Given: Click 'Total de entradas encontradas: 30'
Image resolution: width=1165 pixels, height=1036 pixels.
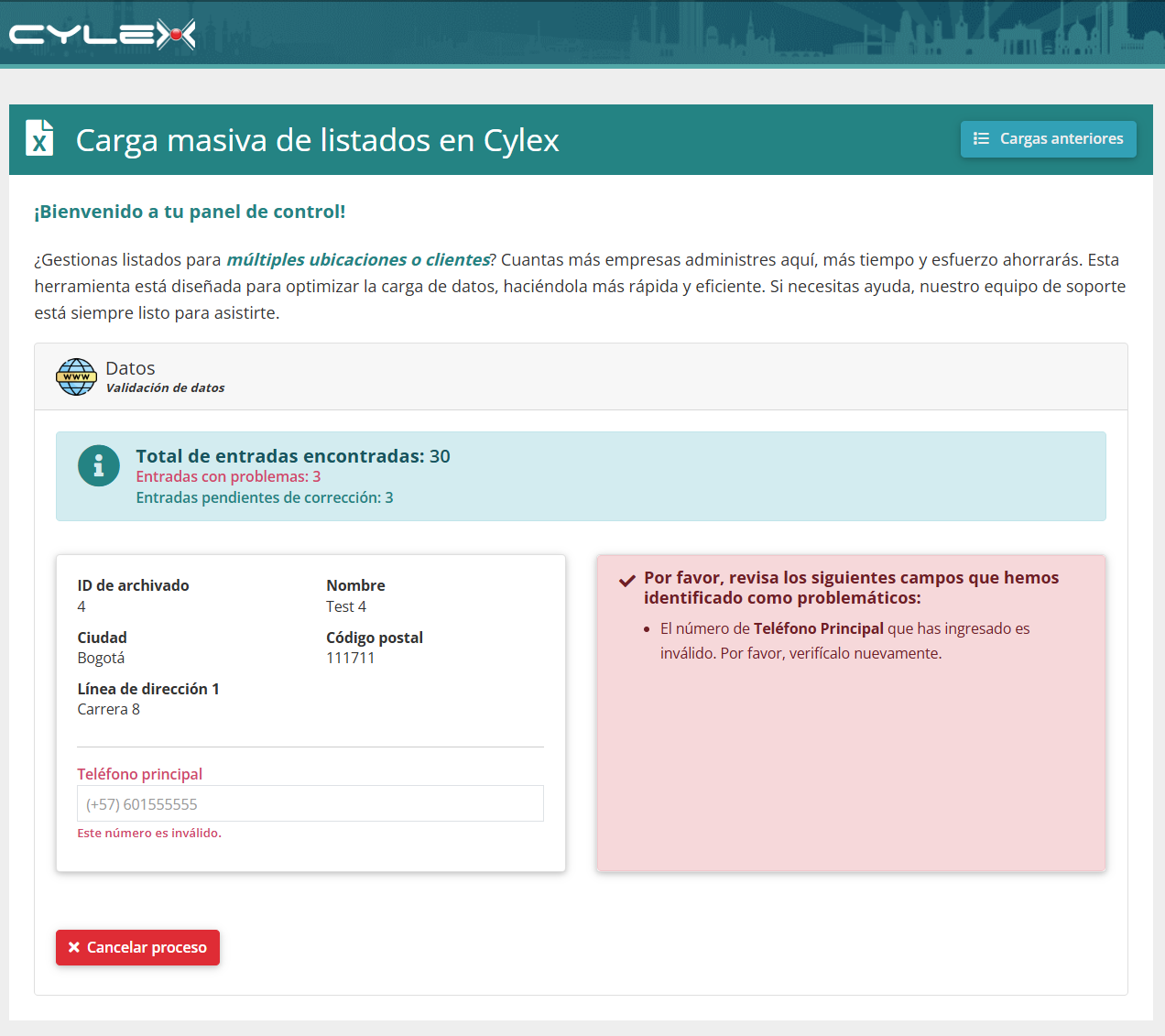Looking at the screenshot, I should (293, 455).
